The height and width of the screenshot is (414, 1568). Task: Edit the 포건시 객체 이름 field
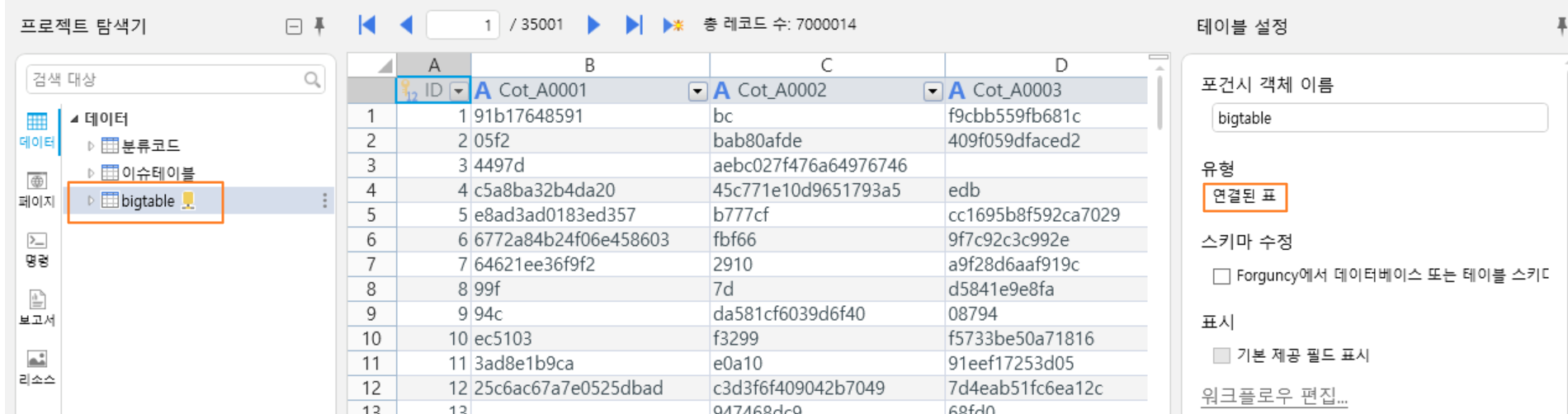point(1379,118)
